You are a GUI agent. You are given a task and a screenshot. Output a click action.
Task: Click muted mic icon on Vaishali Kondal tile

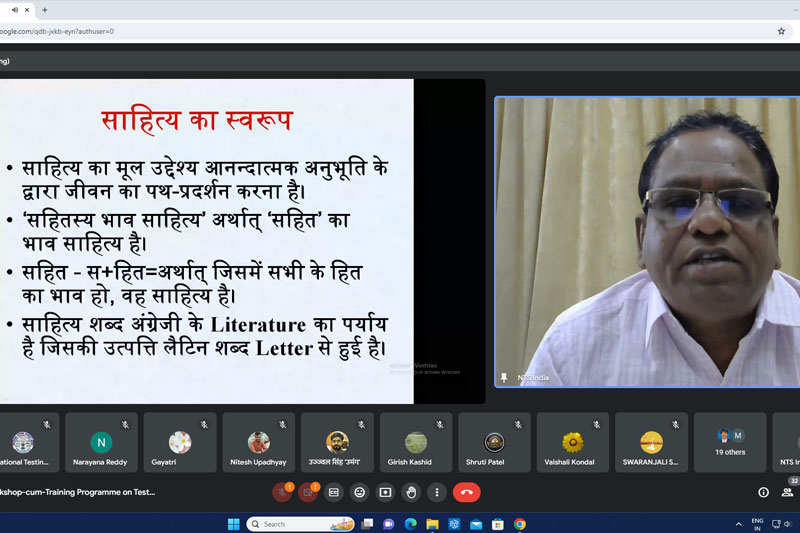596,424
